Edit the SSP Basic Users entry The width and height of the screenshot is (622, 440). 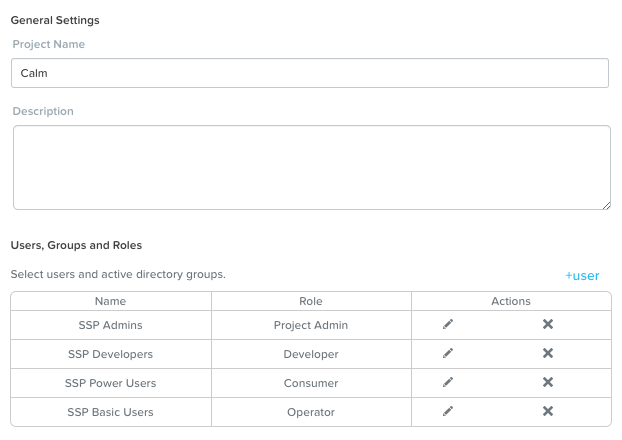click(x=448, y=411)
